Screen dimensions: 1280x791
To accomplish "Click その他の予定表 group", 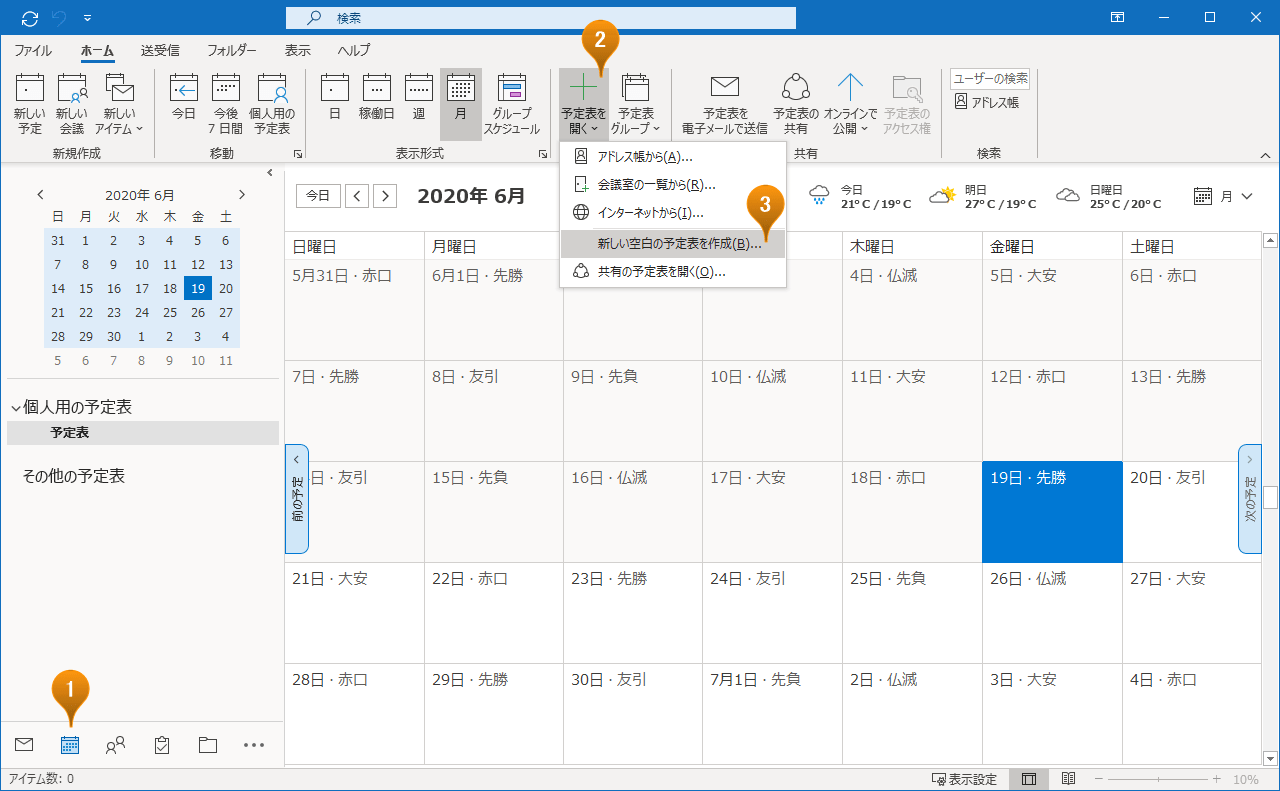I will pos(74,477).
